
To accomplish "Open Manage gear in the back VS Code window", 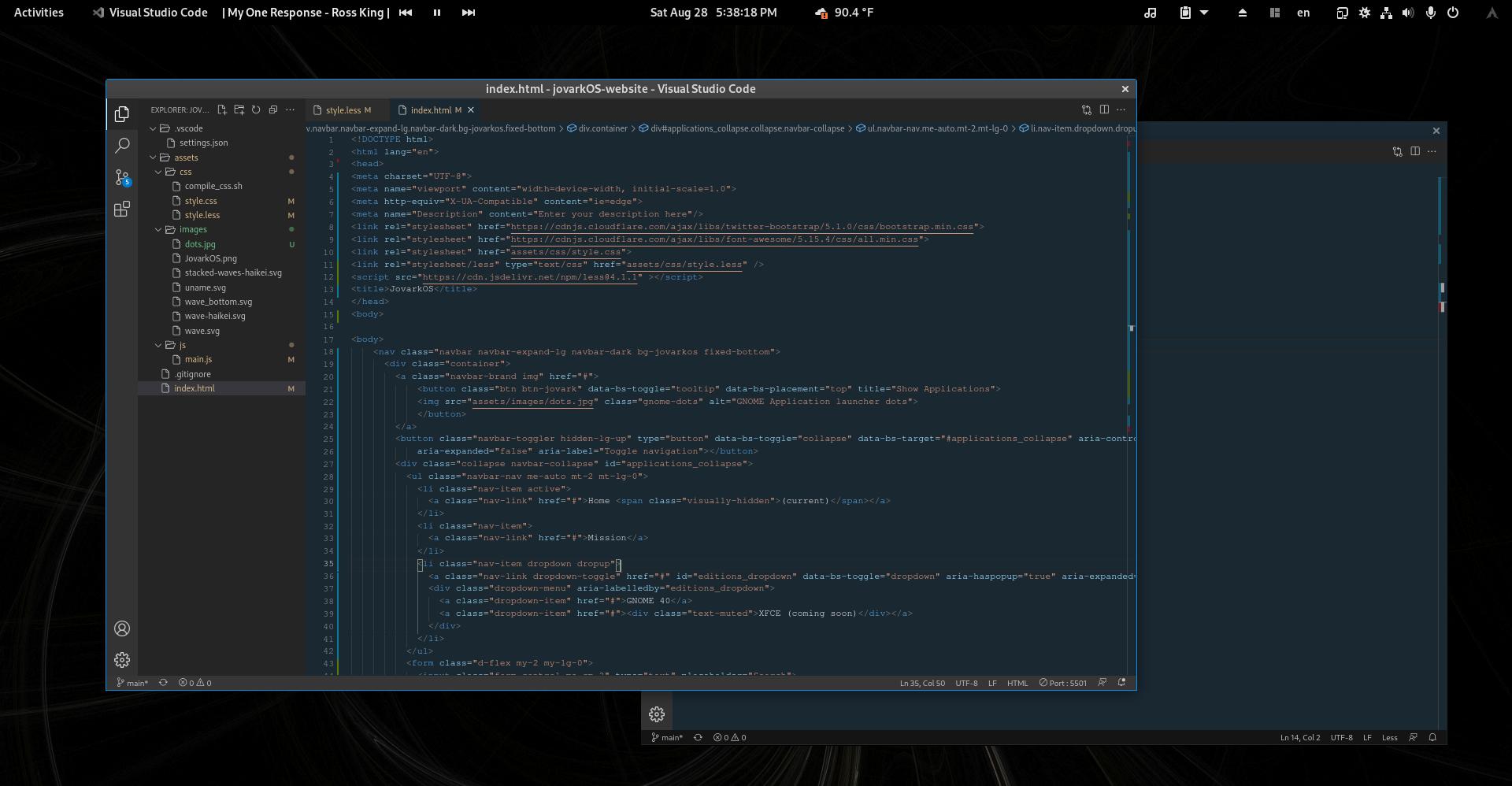I will coord(657,714).
